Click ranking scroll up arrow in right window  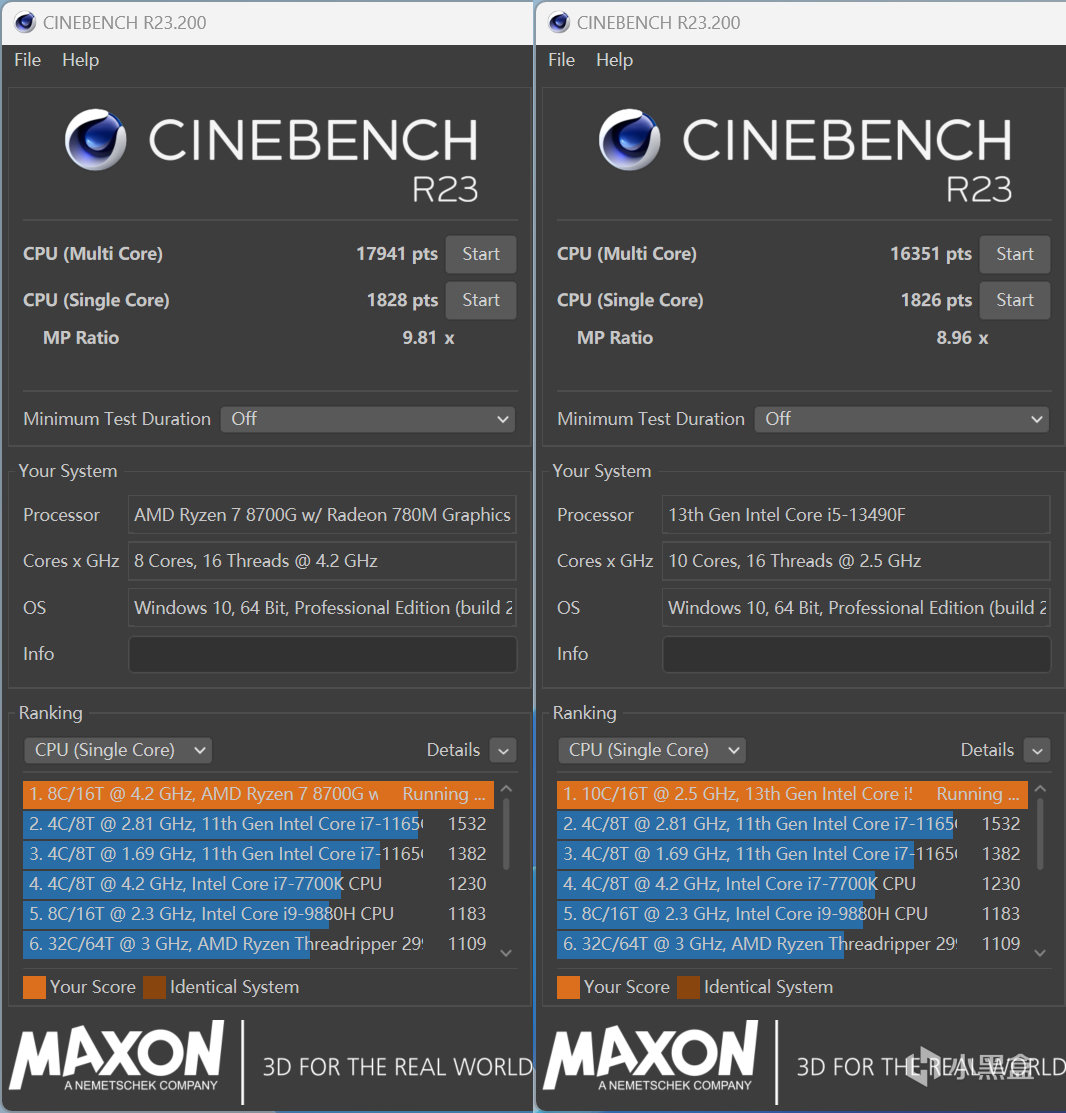[x=1040, y=789]
